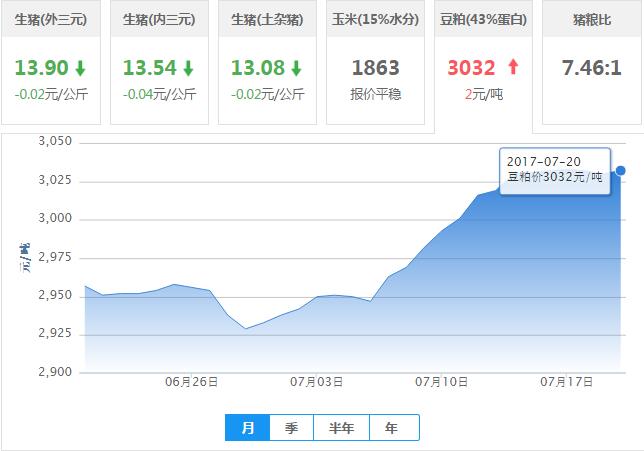Click the 2017-07-20 豆粕价 tooltip
The height and width of the screenshot is (451, 644).
(x=555, y=171)
